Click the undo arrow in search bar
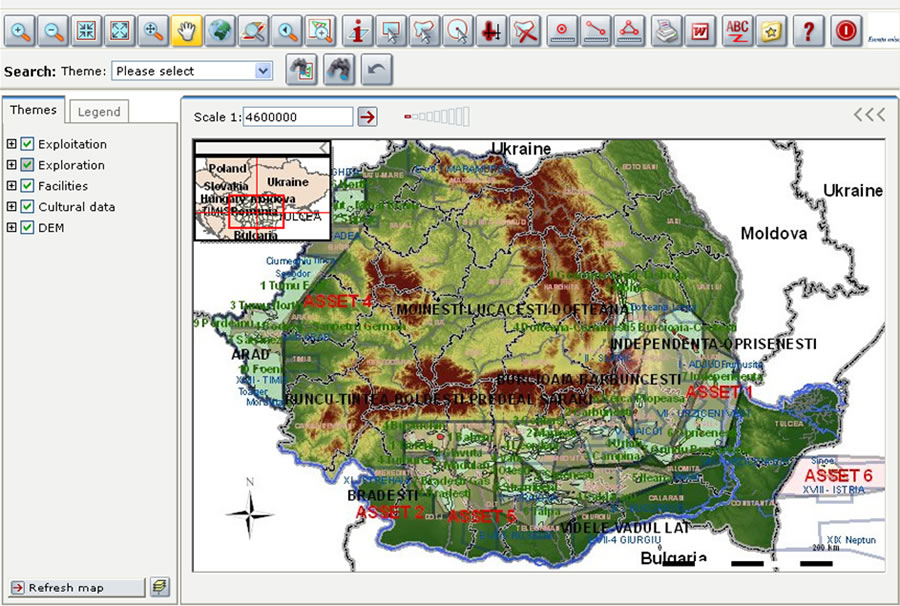Screen dimensions: 900x606 [x=377, y=69]
